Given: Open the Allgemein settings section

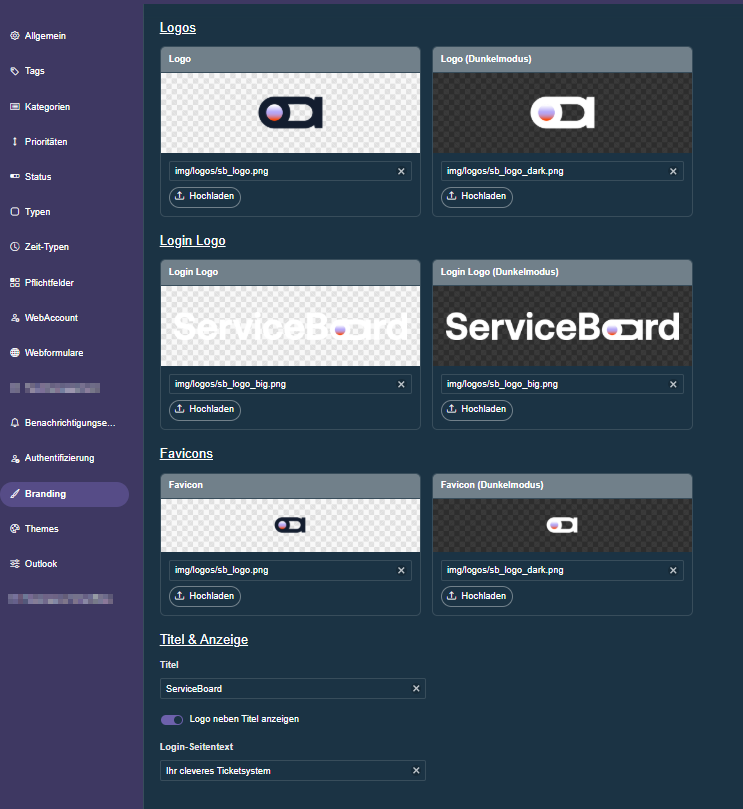Looking at the screenshot, I should click(x=45, y=36).
